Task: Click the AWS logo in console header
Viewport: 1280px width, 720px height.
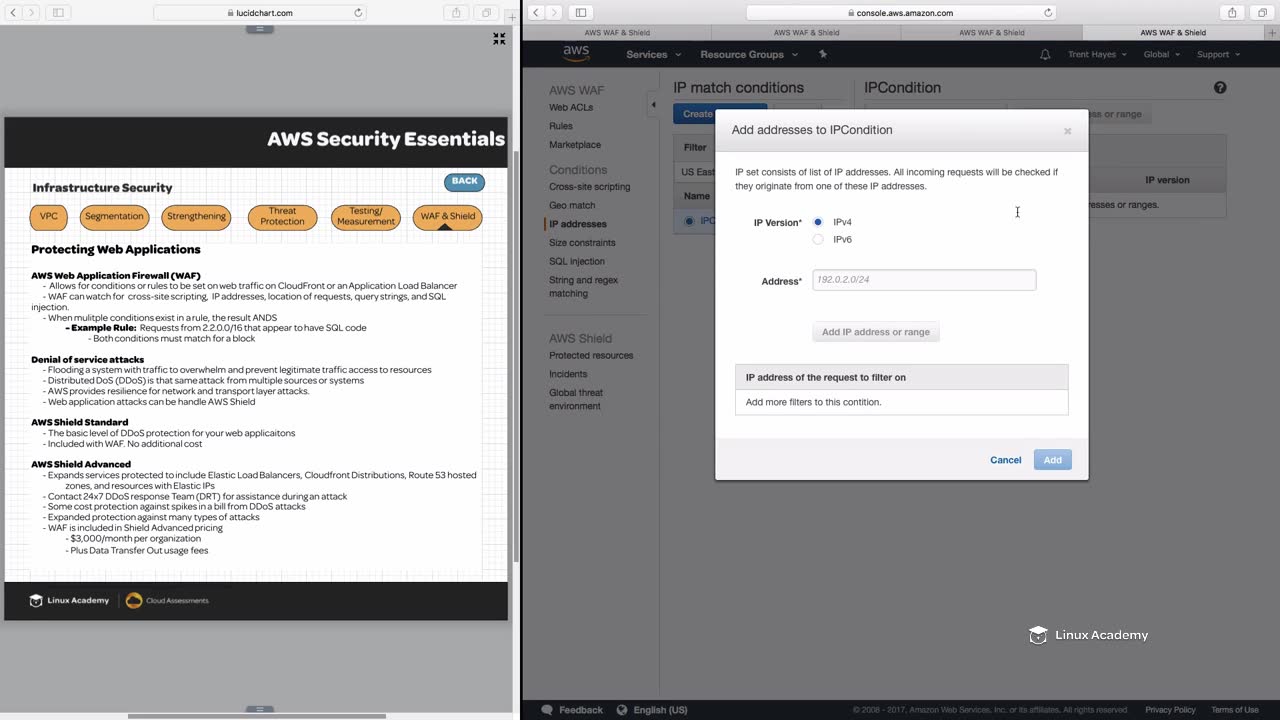Action: click(576, 54)
